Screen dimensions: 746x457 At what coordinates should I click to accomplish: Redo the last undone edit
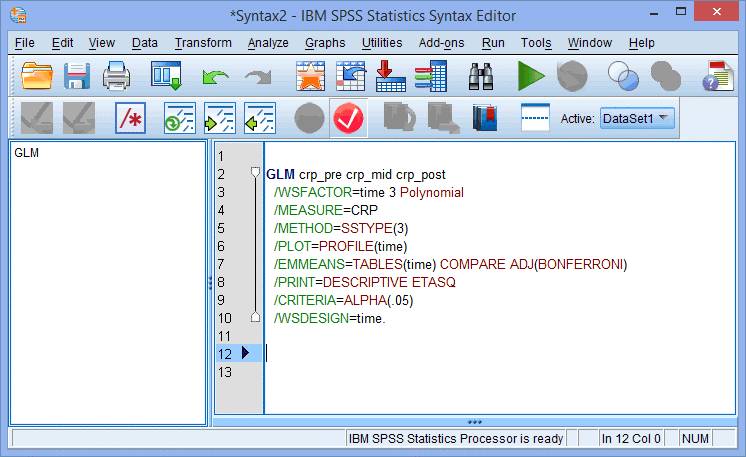click(258, 77)
